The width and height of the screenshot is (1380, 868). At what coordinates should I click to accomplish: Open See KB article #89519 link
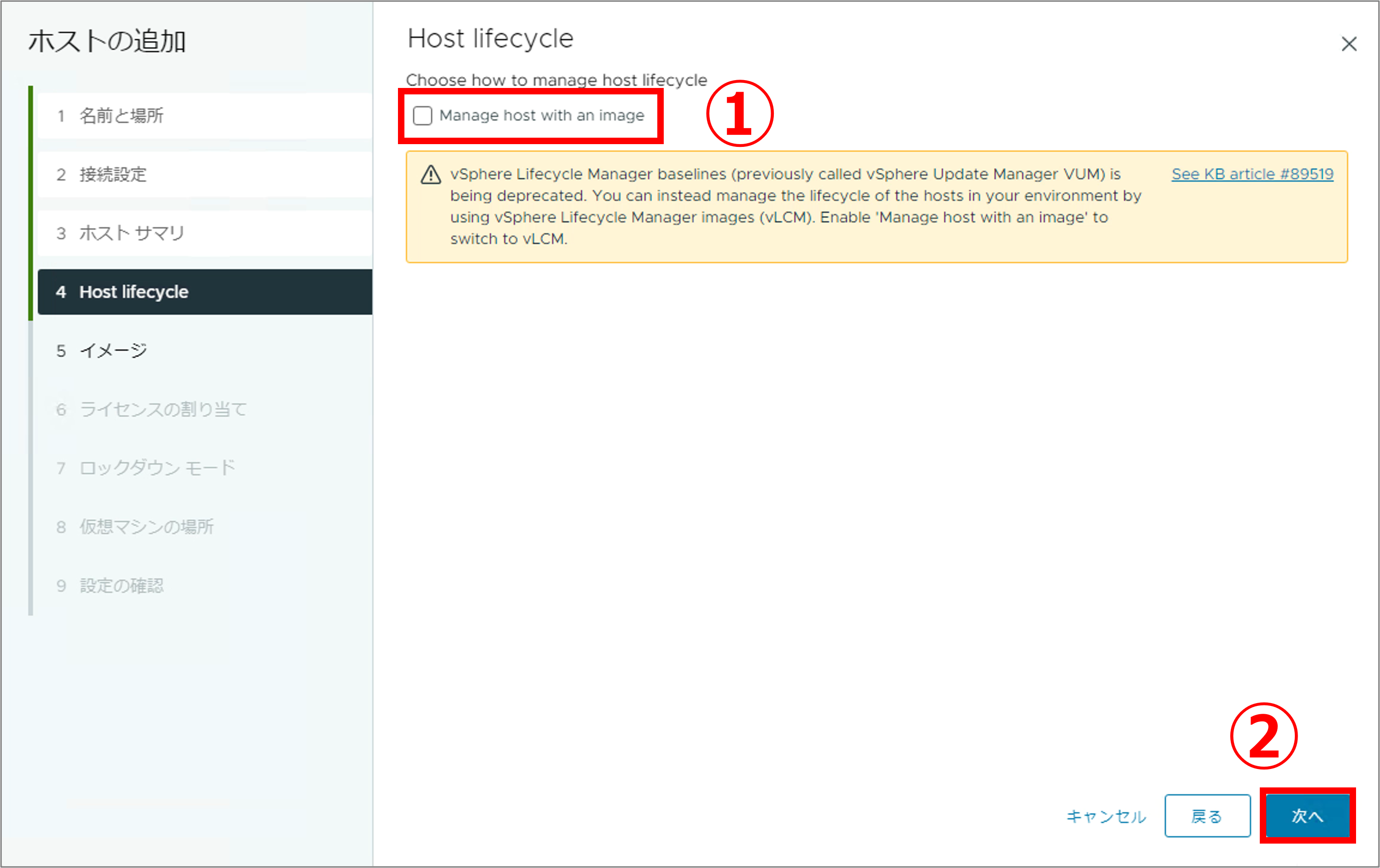(1252, 174)
